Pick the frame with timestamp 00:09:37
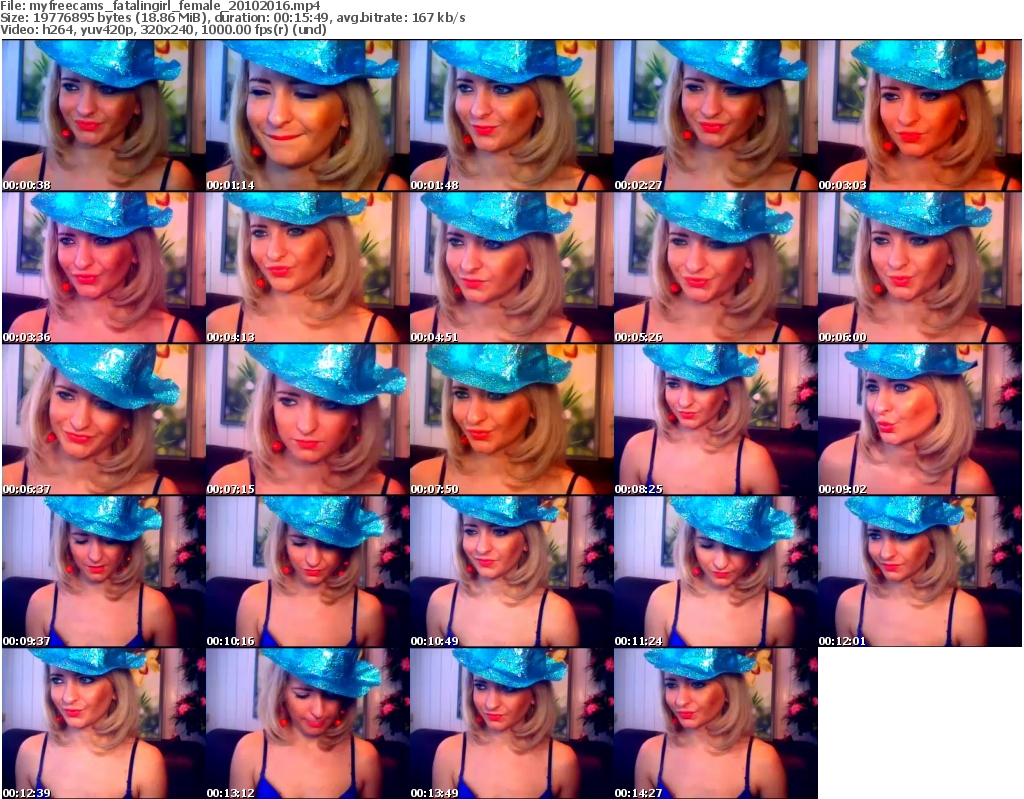This screenshot has width=1024, height=799. [x=103, y=572]
